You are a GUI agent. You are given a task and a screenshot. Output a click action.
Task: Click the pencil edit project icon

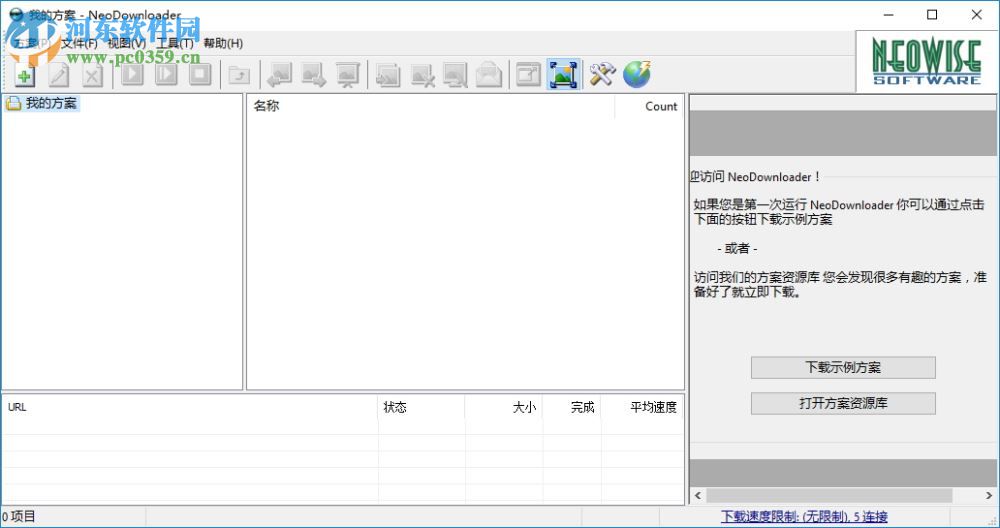[x=59, y=75]
